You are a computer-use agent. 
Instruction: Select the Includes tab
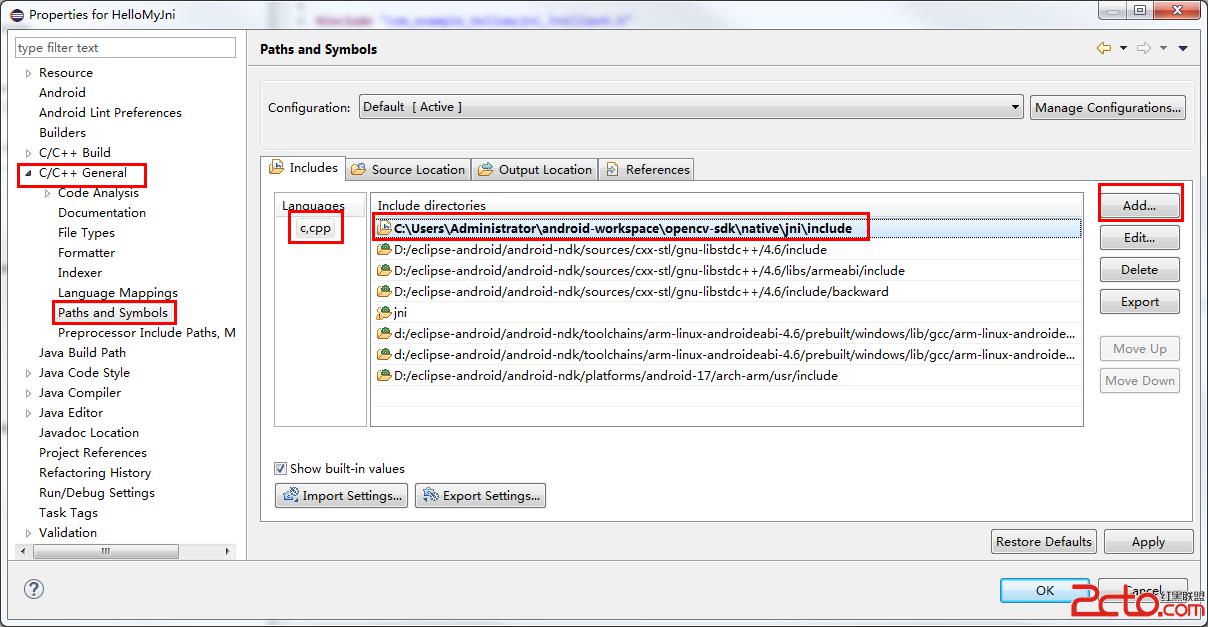(x=303, y=168)
